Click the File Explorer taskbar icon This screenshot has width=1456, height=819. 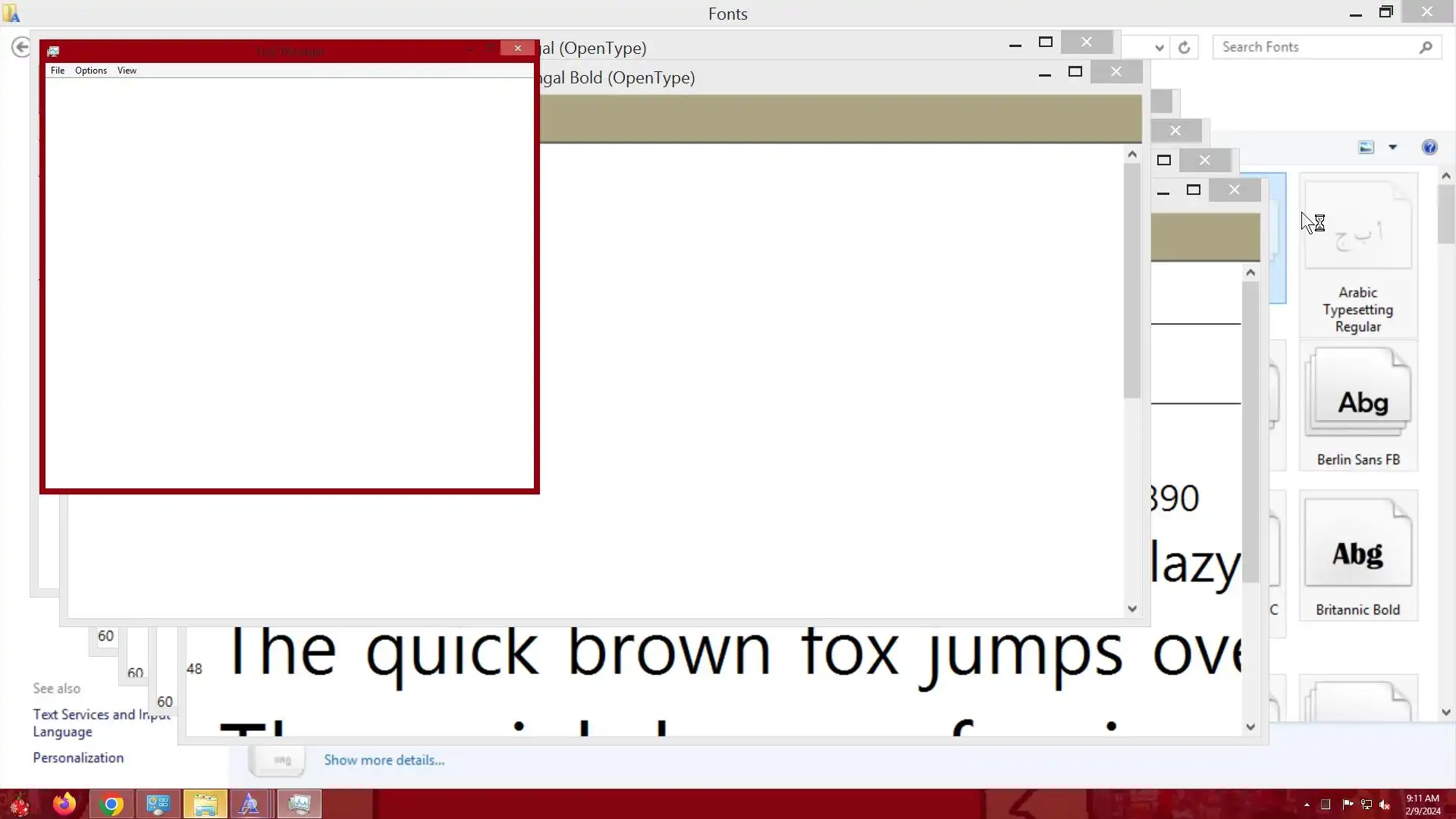click(205, 804)
